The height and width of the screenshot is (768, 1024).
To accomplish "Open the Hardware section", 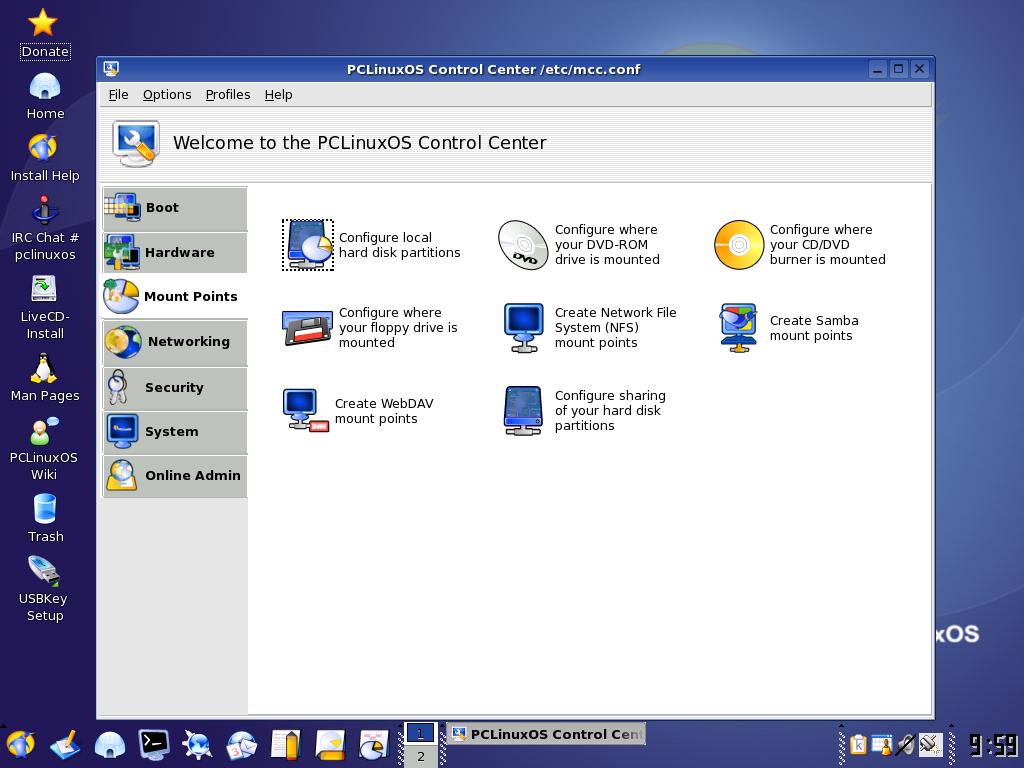I will coord(175,253).
